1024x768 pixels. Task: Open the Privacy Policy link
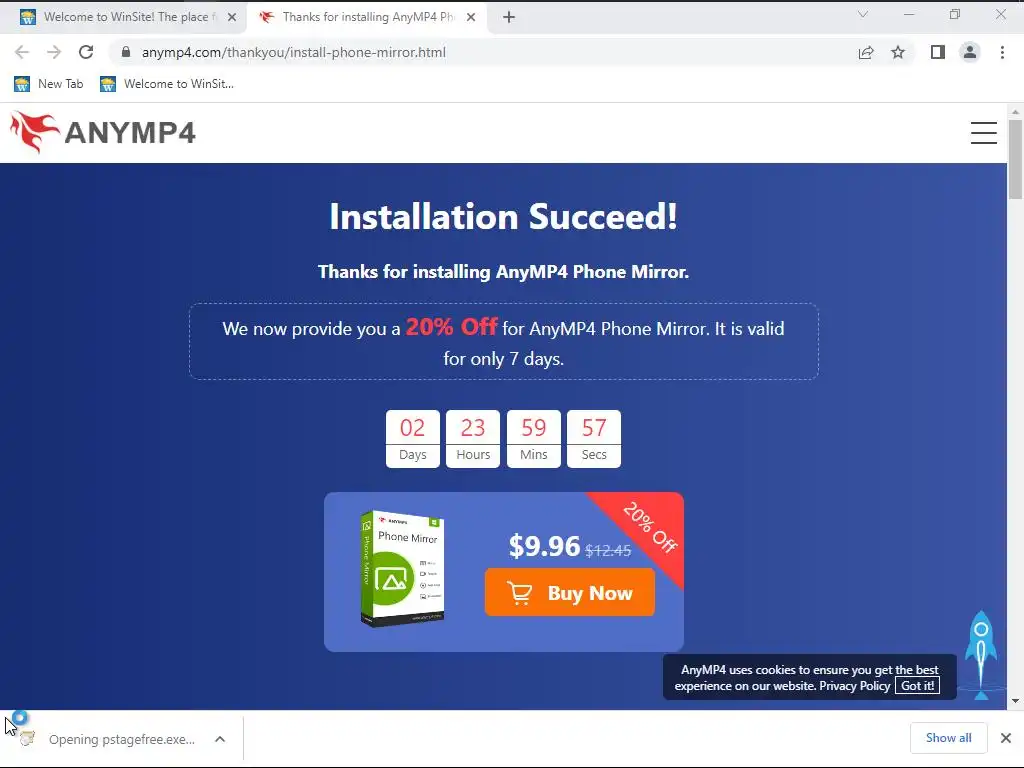click(854, 686)
